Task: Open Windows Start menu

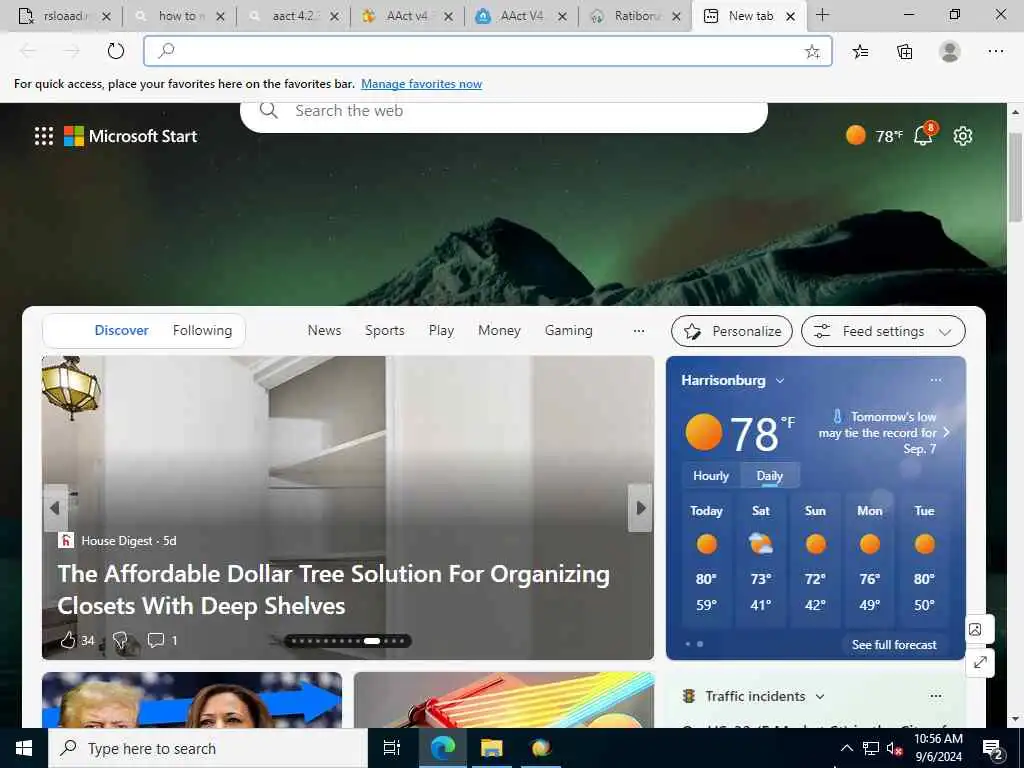Action: pos(24,748)
